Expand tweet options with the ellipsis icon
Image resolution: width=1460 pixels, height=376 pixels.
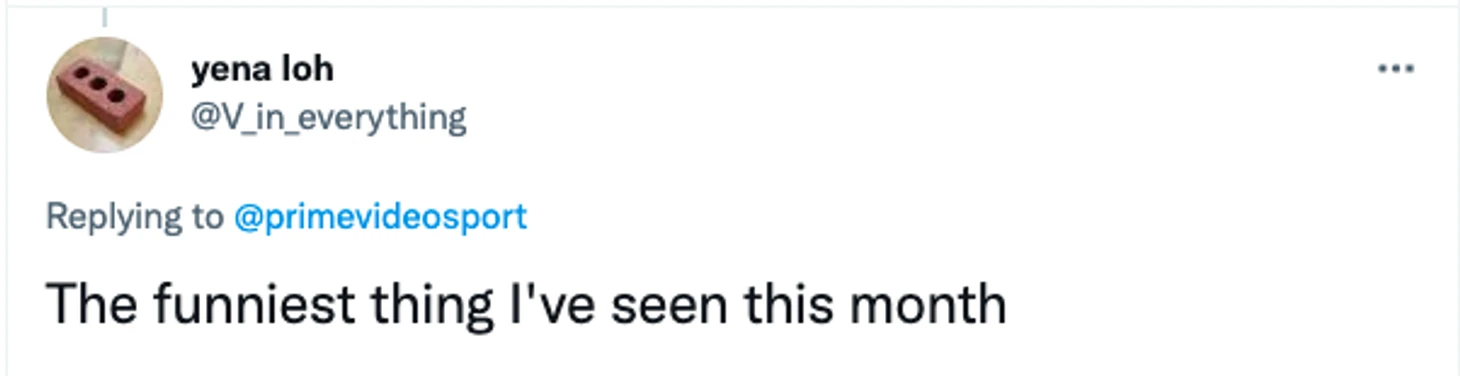coord(1395,69)
